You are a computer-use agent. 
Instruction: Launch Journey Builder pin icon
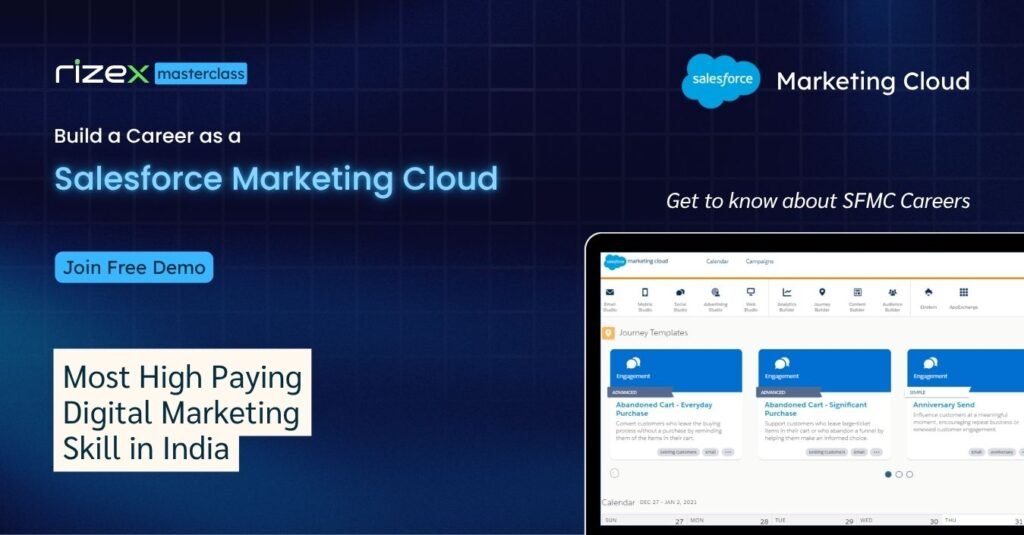click(x=822, y=293)
